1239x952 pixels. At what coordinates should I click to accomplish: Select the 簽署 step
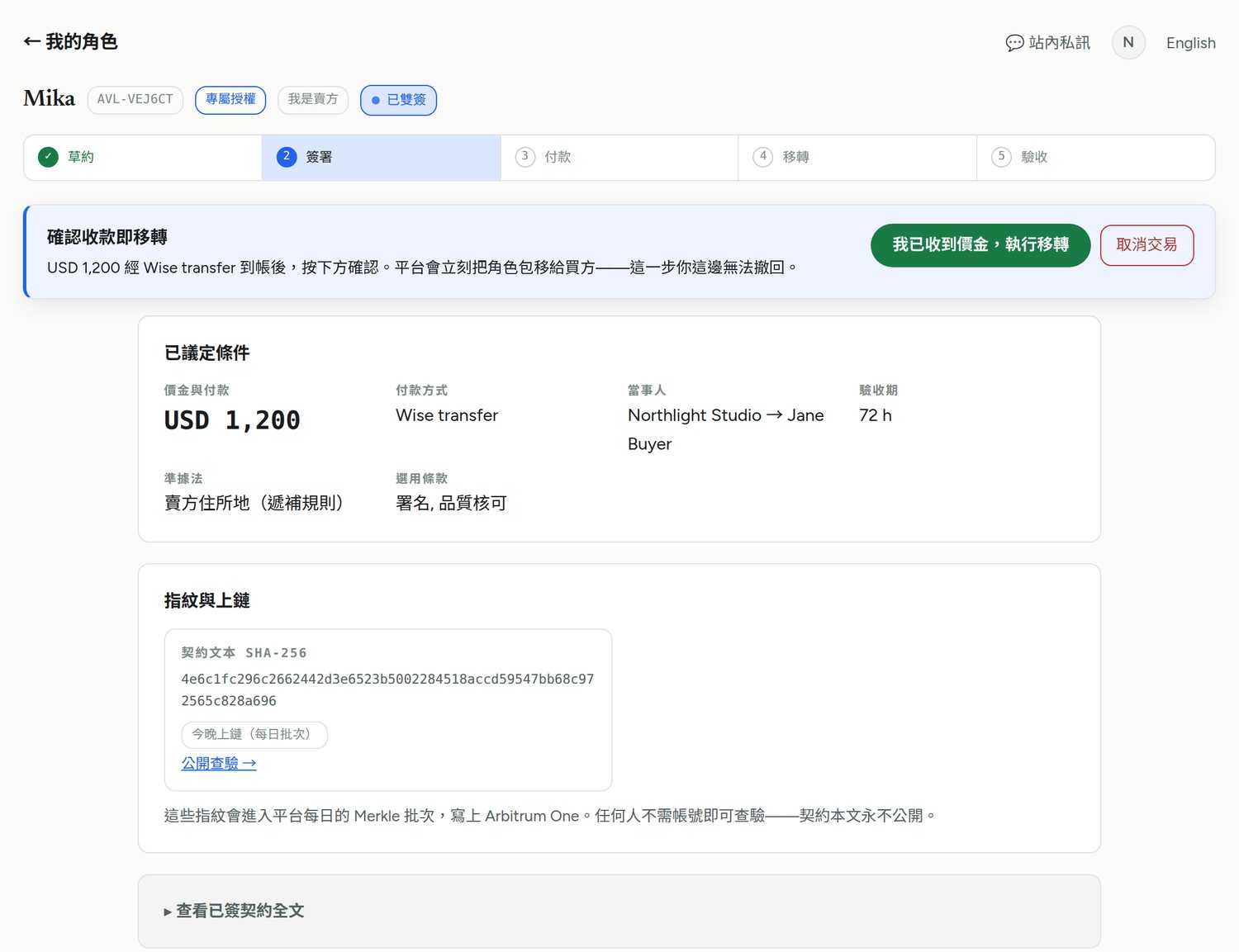[382, 157]
